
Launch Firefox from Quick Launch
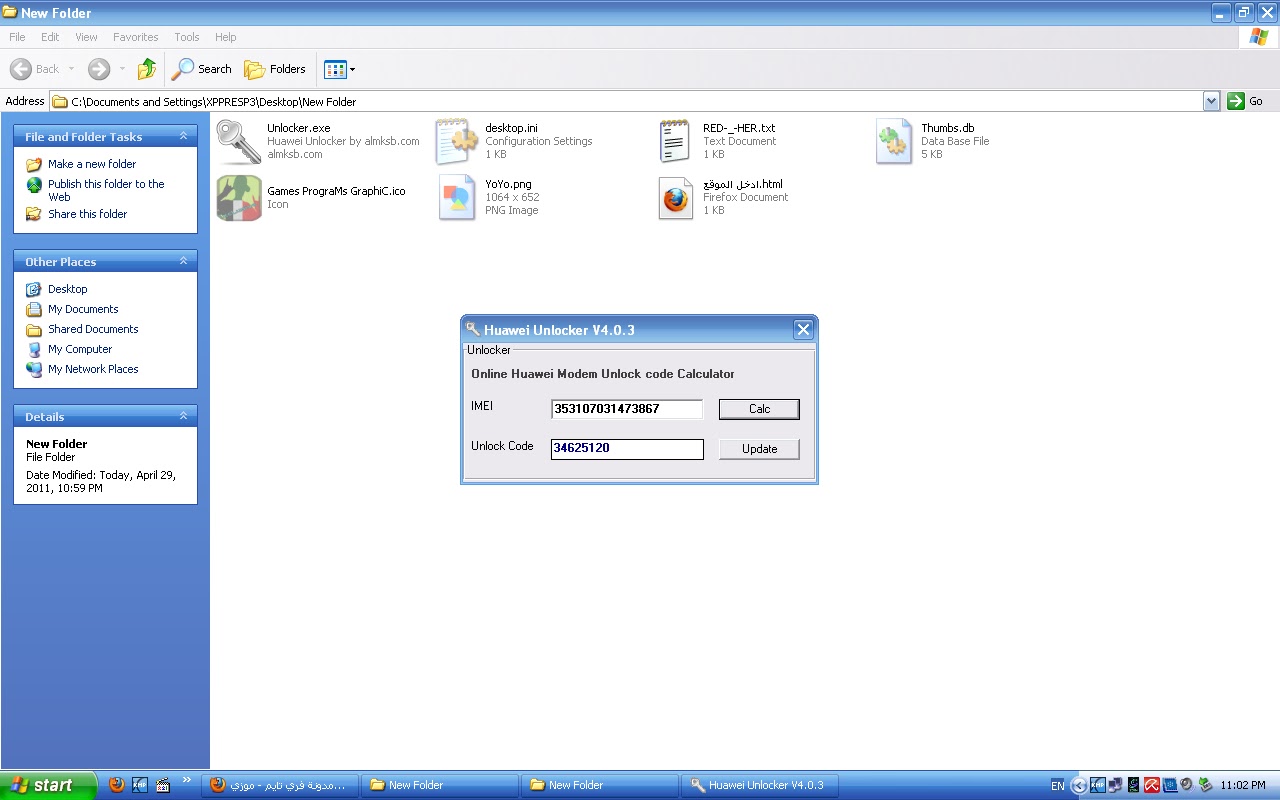click(116, 785)
